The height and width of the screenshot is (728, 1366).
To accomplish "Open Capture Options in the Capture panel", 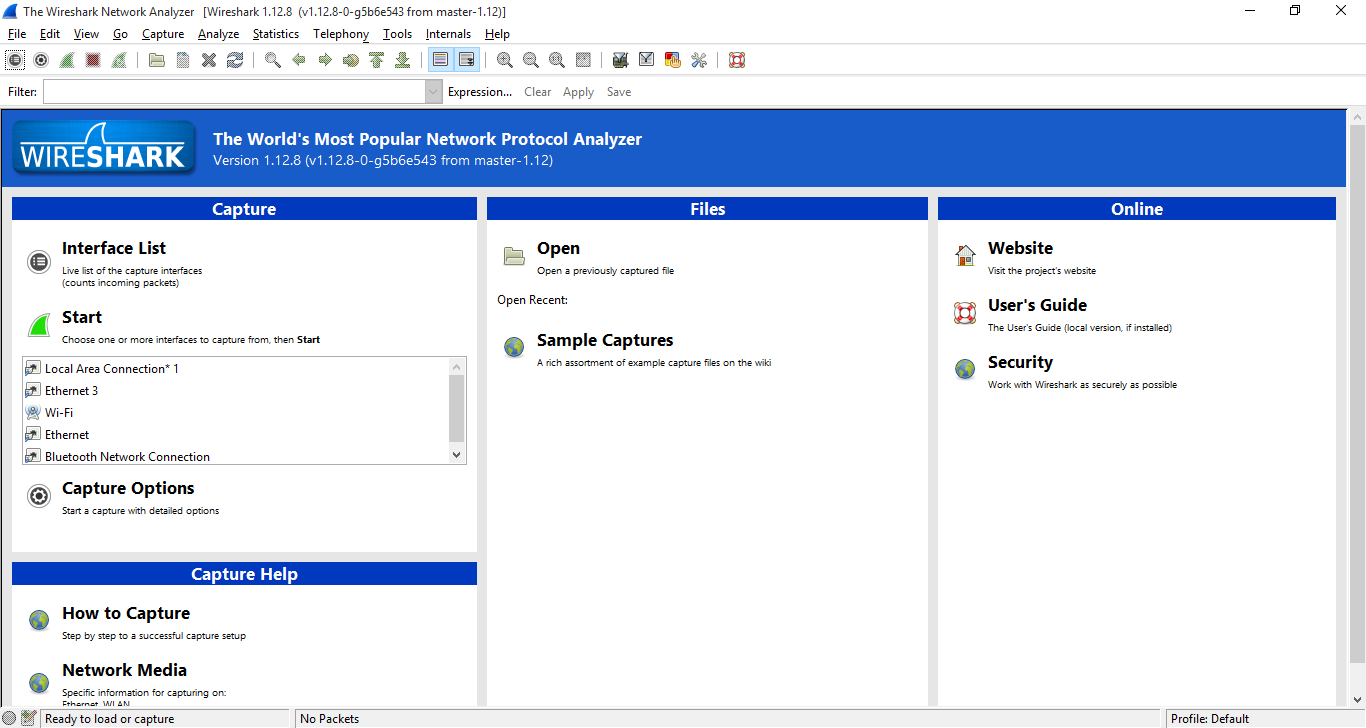I will 128,489.
